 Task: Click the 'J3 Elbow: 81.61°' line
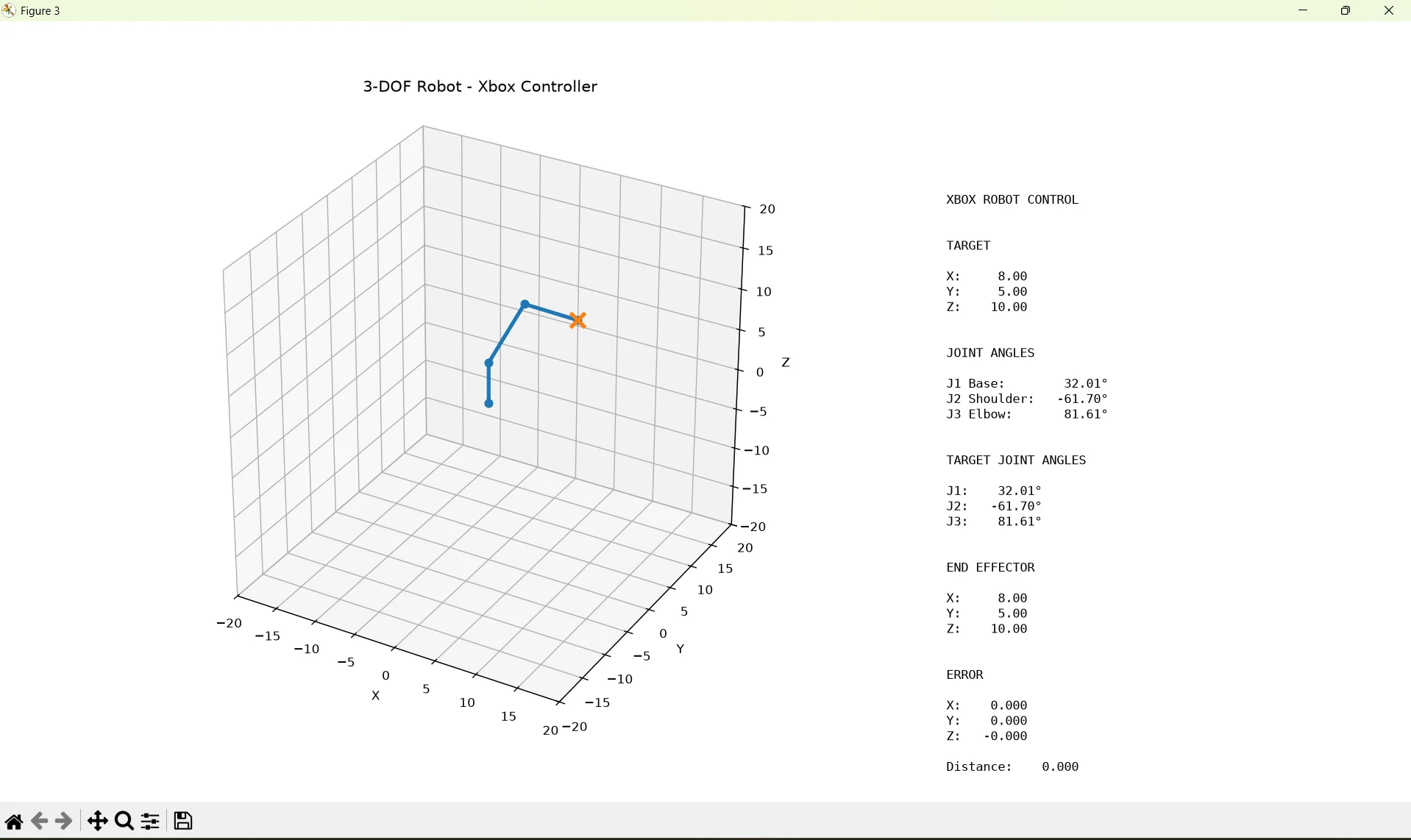point(1027,415)
